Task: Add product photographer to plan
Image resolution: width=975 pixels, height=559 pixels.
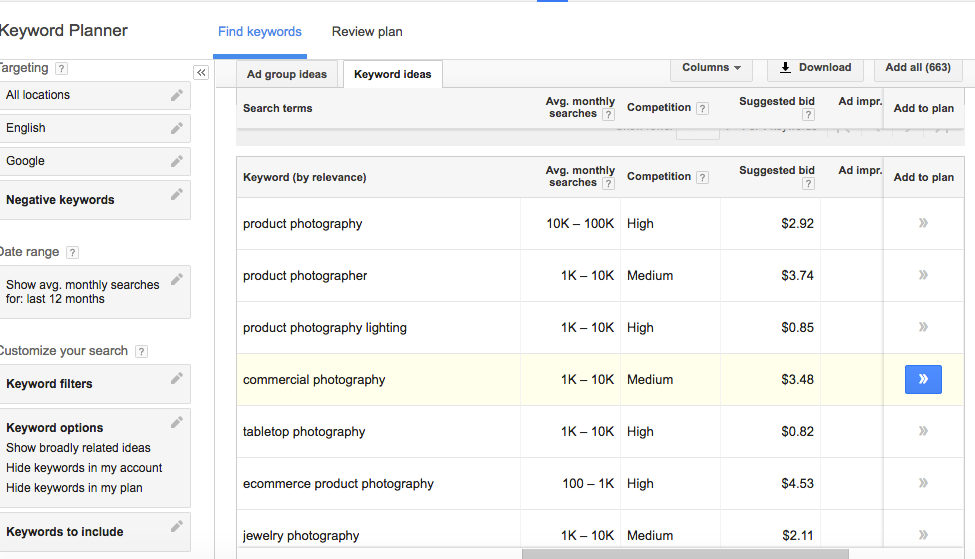Action: point(923,275)
